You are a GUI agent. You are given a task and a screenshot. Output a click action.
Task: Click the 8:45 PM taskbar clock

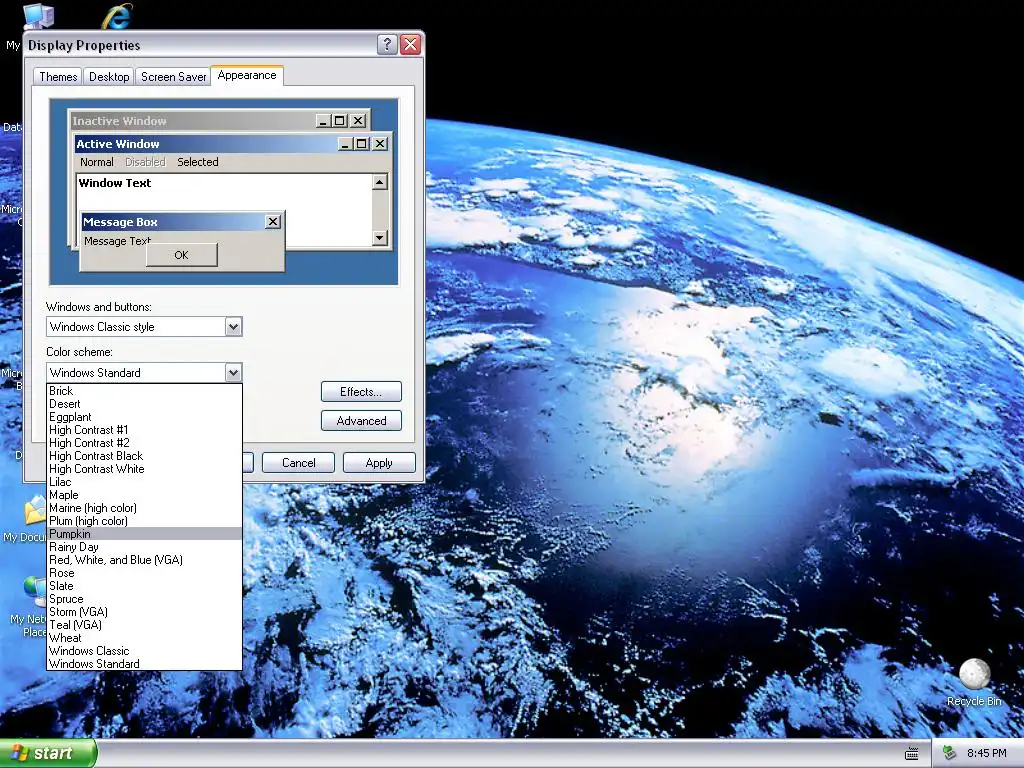[x=986, y=754]
